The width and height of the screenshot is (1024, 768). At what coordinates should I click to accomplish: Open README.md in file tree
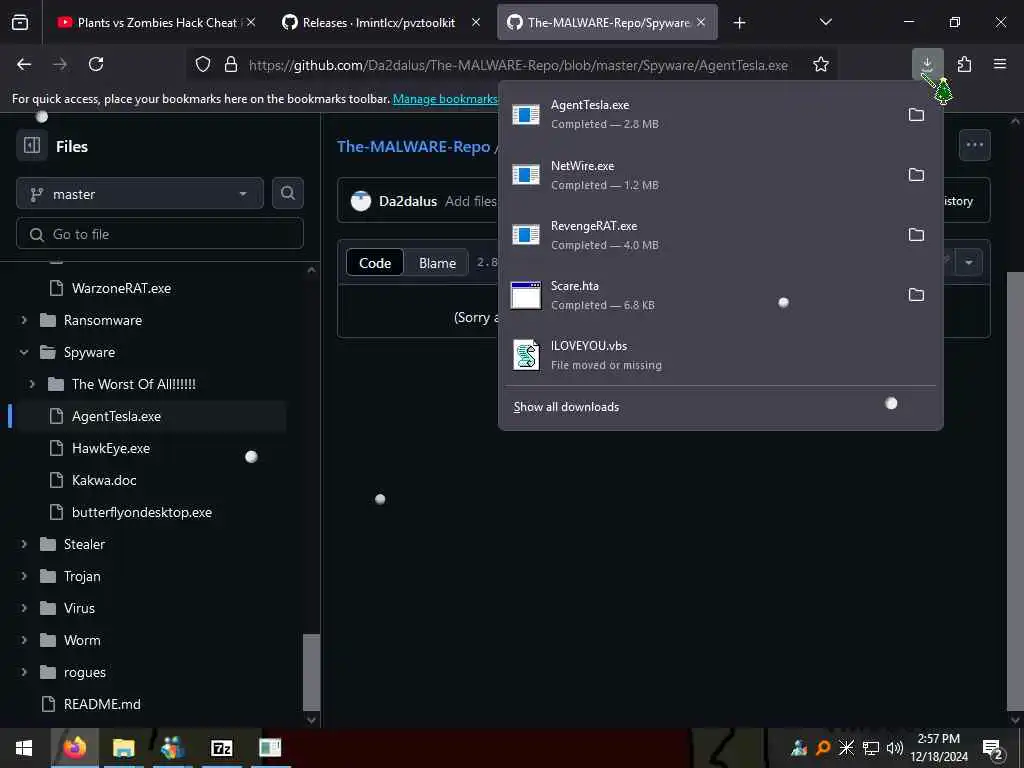tap(102, 704)
